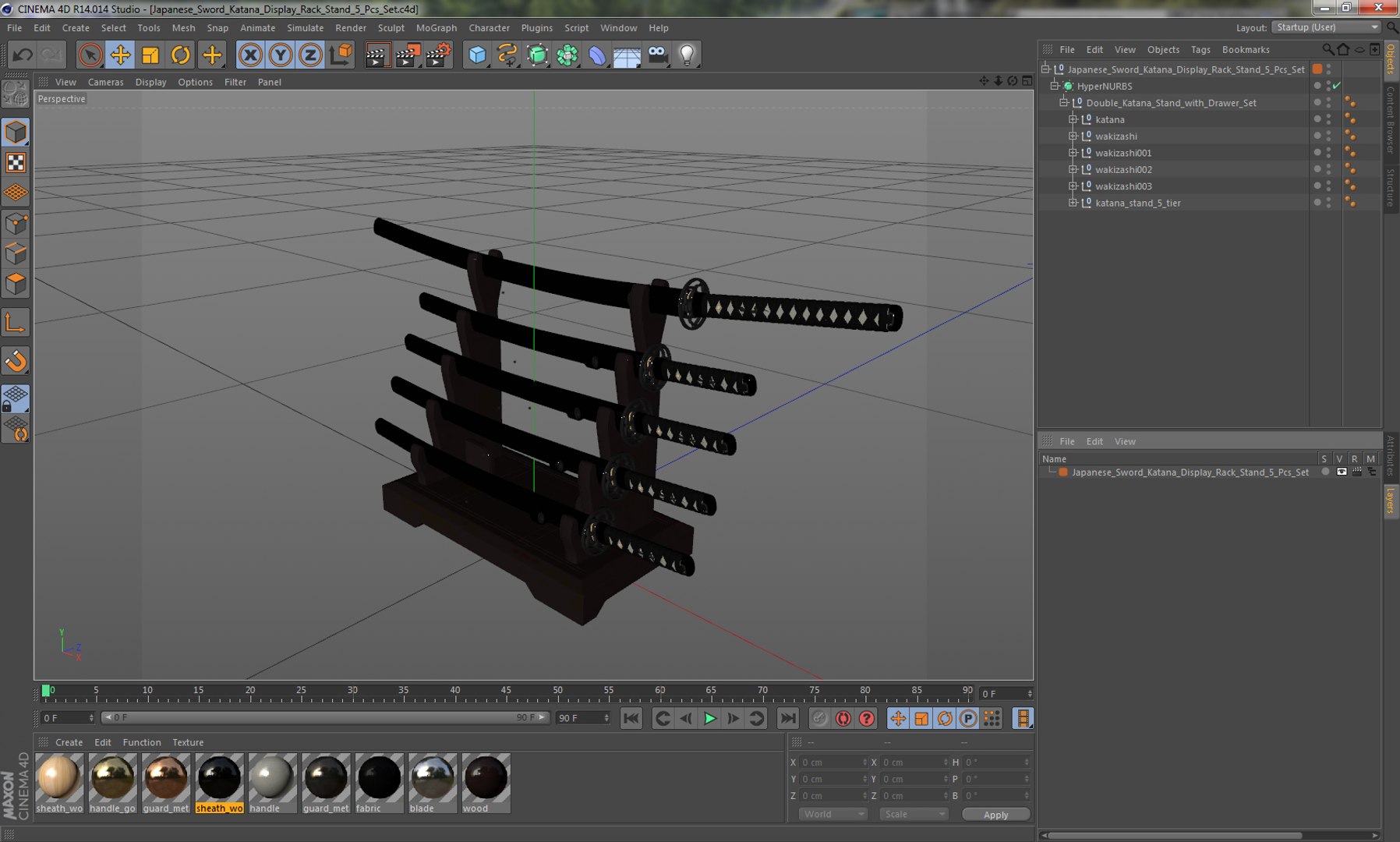Toggle the snap magnet icon

[16, 361]
